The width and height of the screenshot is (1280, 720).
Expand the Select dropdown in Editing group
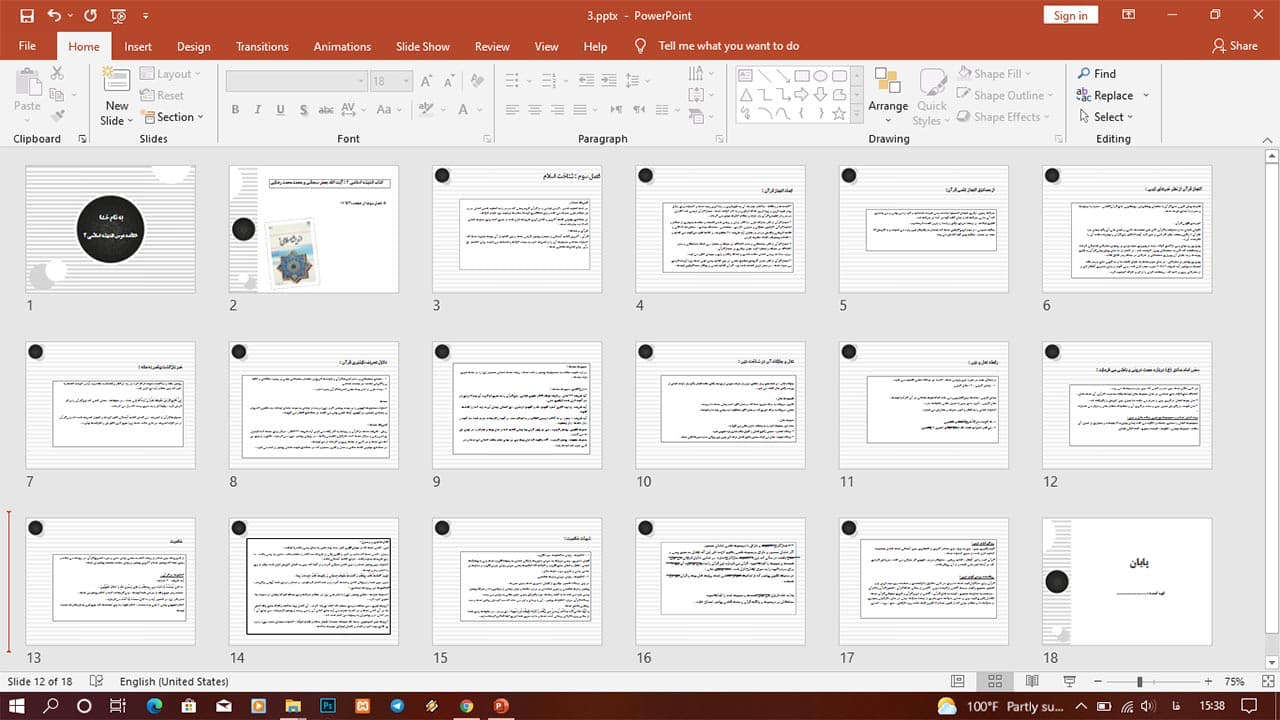pos(1108,117)
